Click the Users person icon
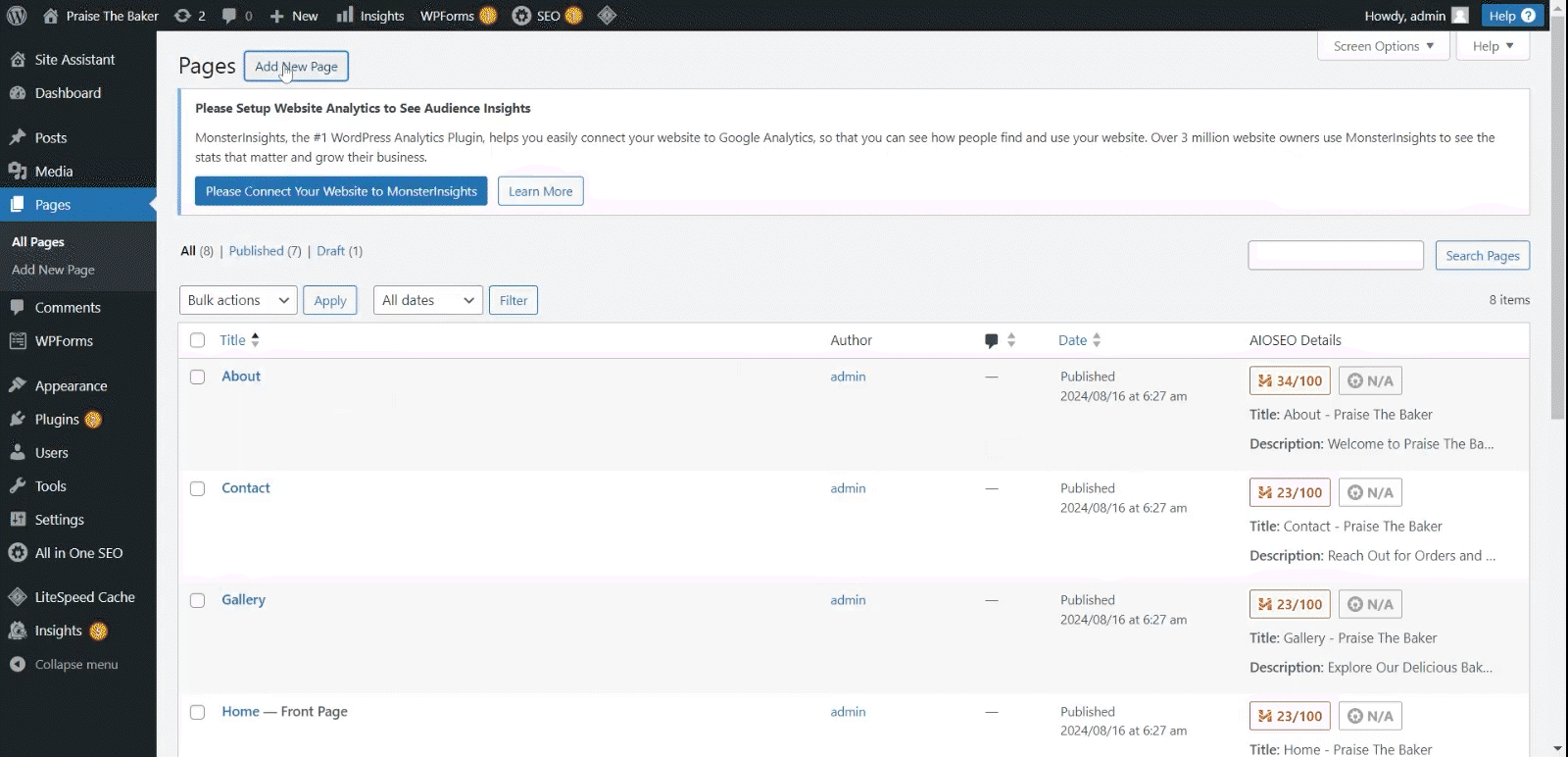Screen dimensions: 1568x757 pos(18,453)
